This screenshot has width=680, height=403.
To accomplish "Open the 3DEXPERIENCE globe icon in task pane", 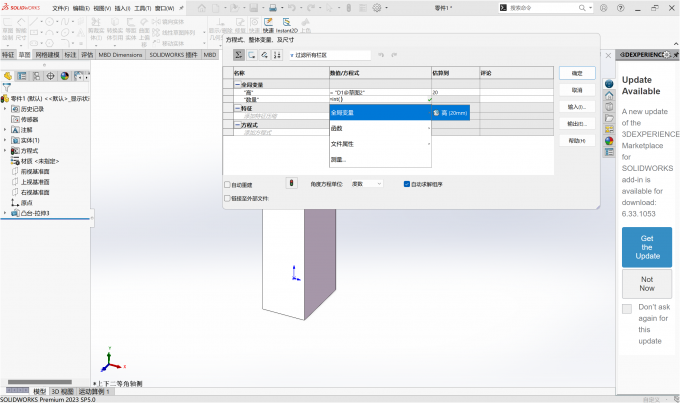I will 609,84.
